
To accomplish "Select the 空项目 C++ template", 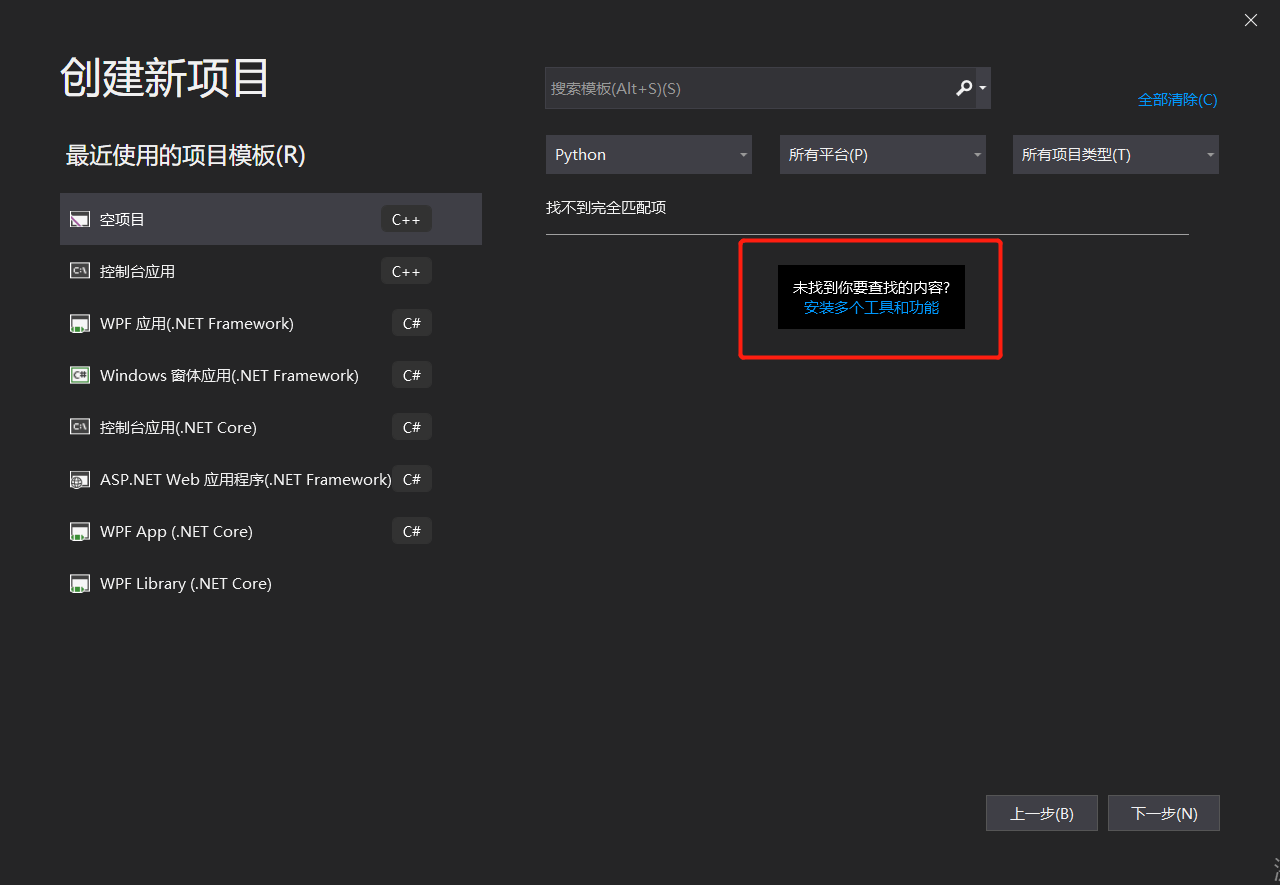I will coord(271,219).
